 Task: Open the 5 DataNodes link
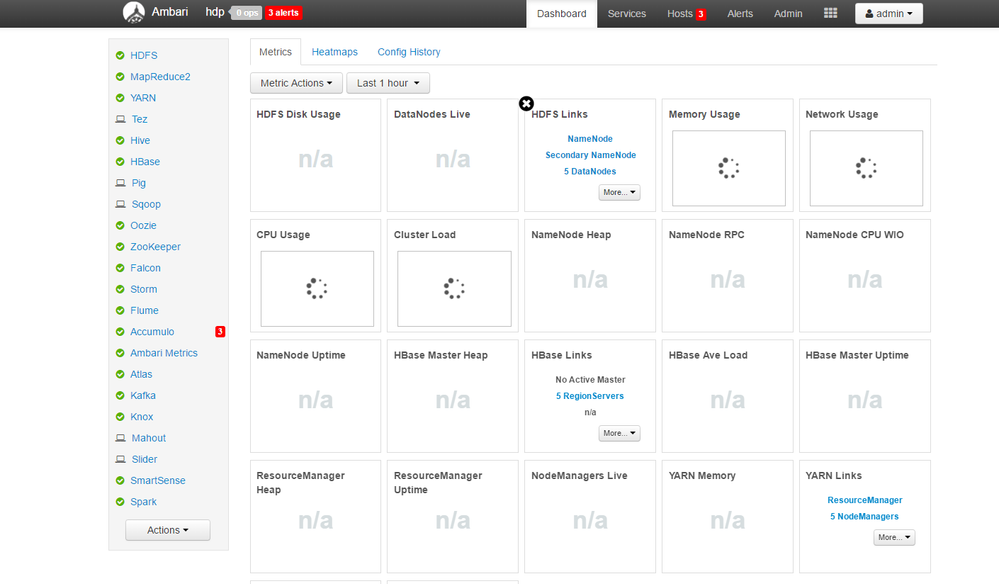tap(590, 171)
